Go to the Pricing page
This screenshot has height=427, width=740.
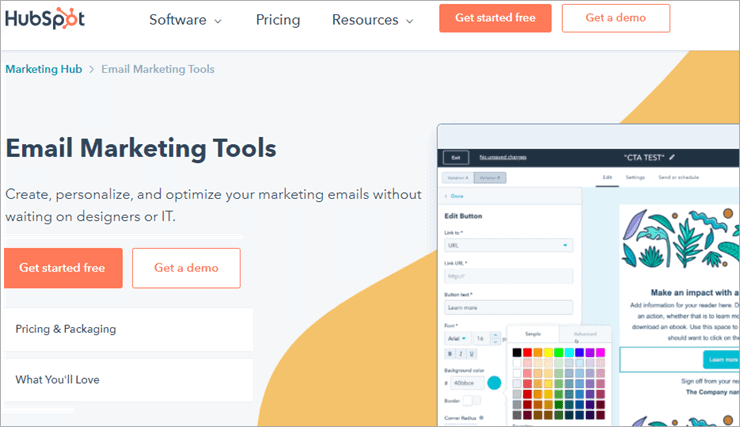point(278,20)
